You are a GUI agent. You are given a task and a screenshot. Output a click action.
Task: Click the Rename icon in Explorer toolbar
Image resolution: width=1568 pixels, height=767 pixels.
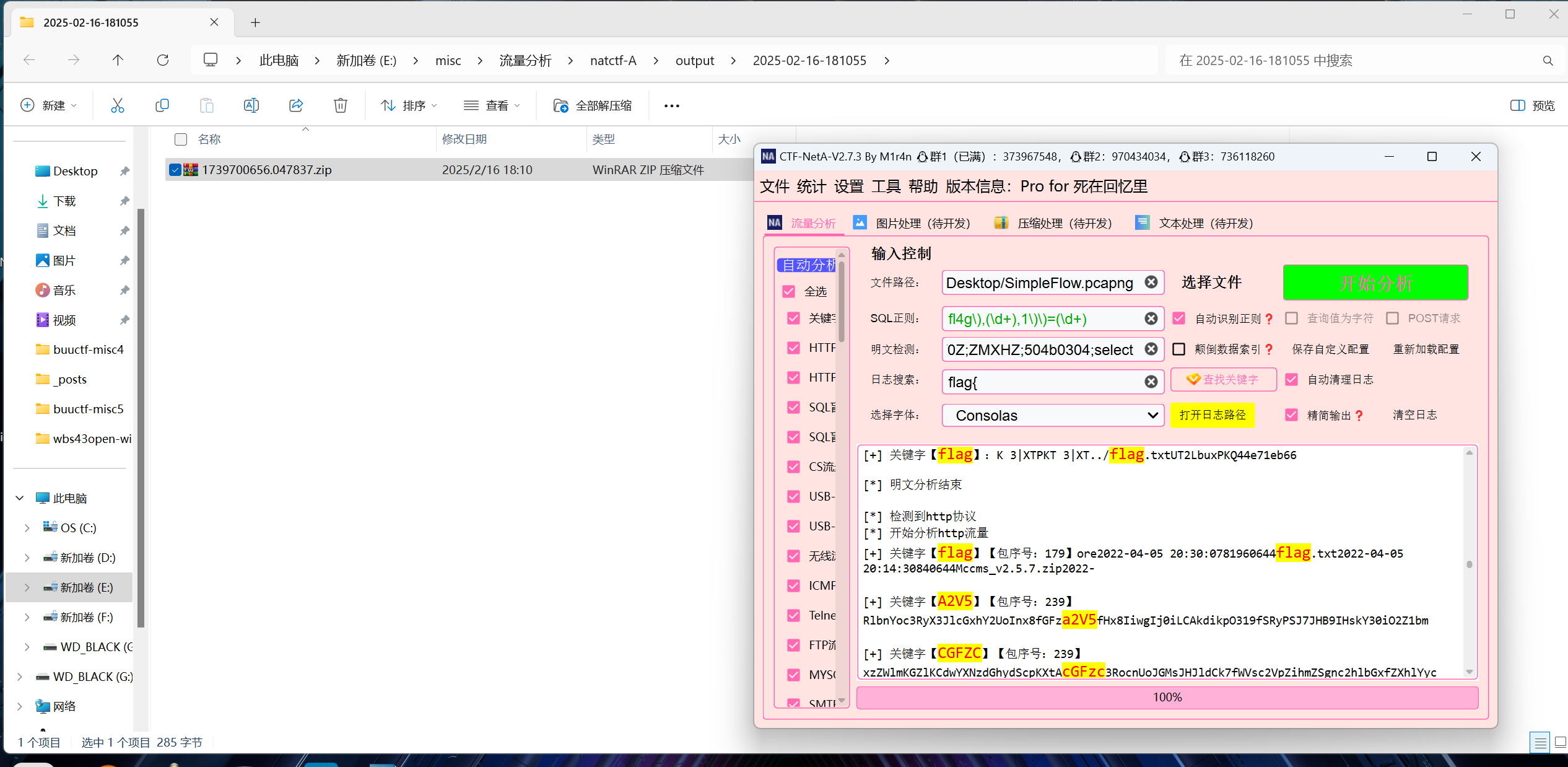tap(251, 105)
